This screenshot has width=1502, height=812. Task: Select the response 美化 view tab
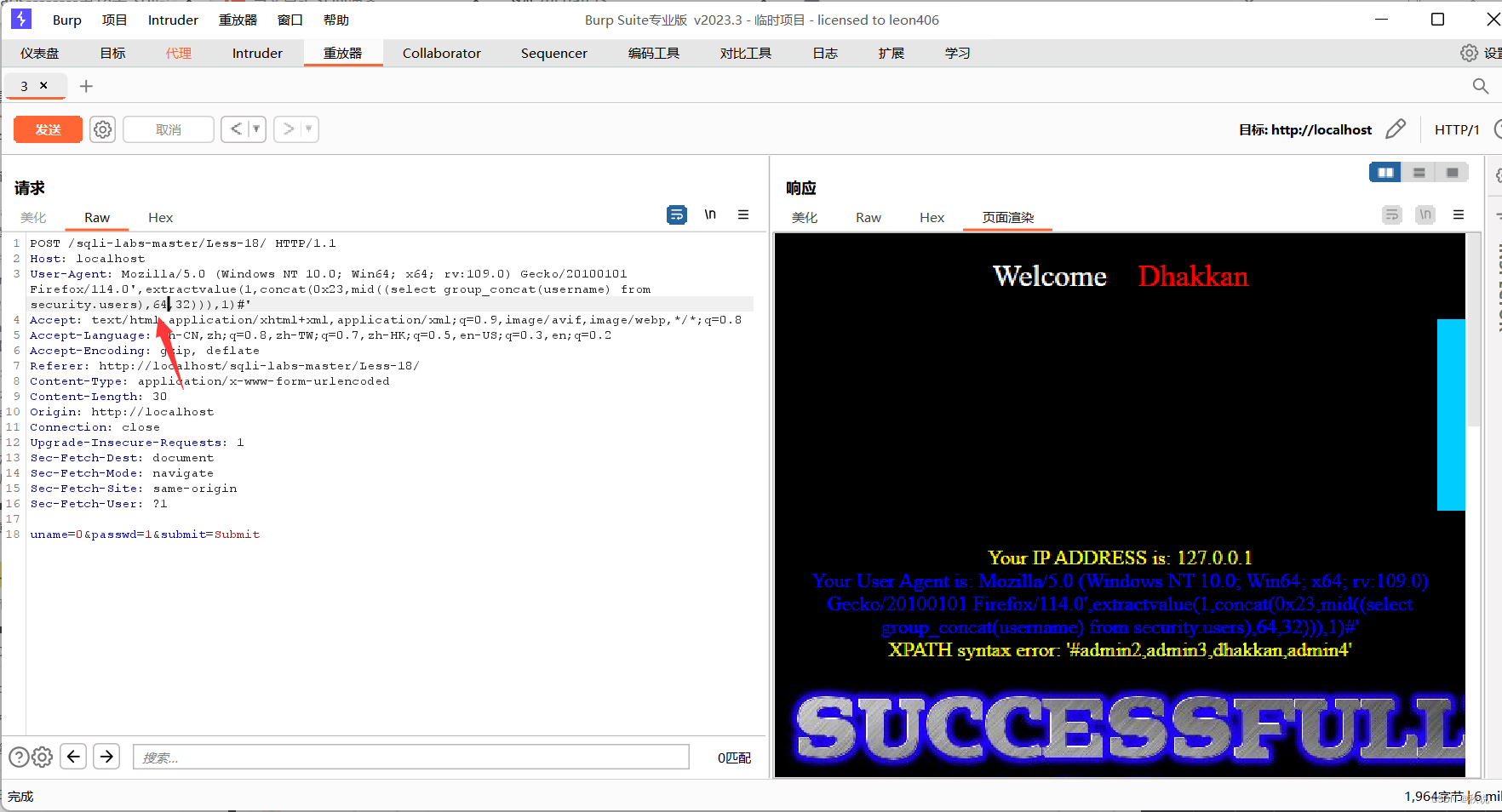point(805,218)
